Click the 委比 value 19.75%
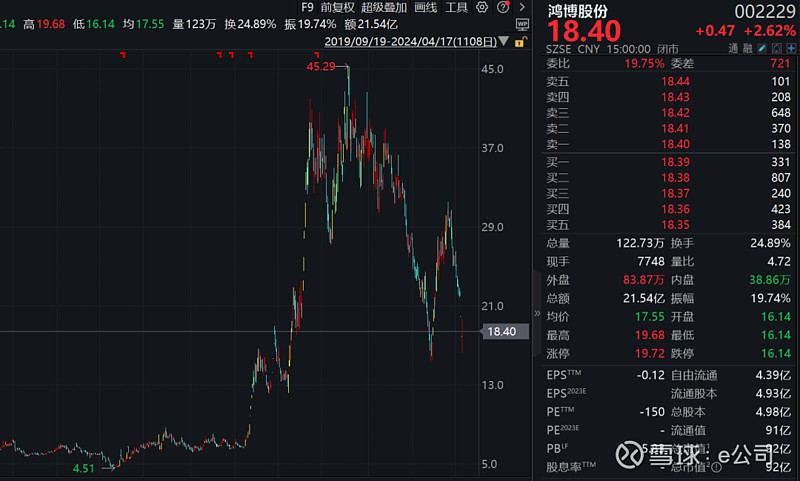The width and height of the screenshot is (800, 481). tap(644, 64)
